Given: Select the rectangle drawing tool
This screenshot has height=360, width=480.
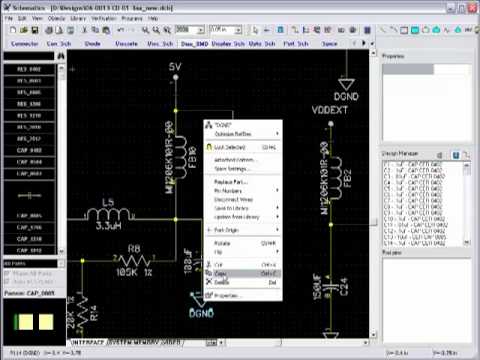Looking at the screenshot, I should point(404,30).
